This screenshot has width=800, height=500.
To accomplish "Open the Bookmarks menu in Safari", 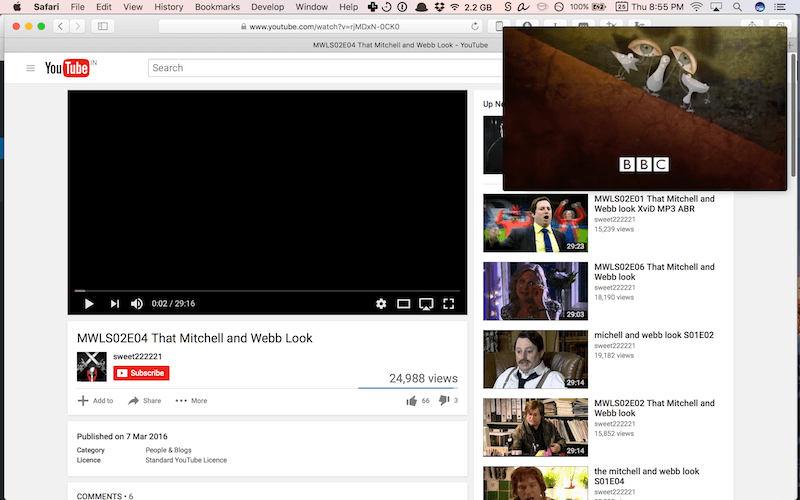I will (x=217, y=7).
